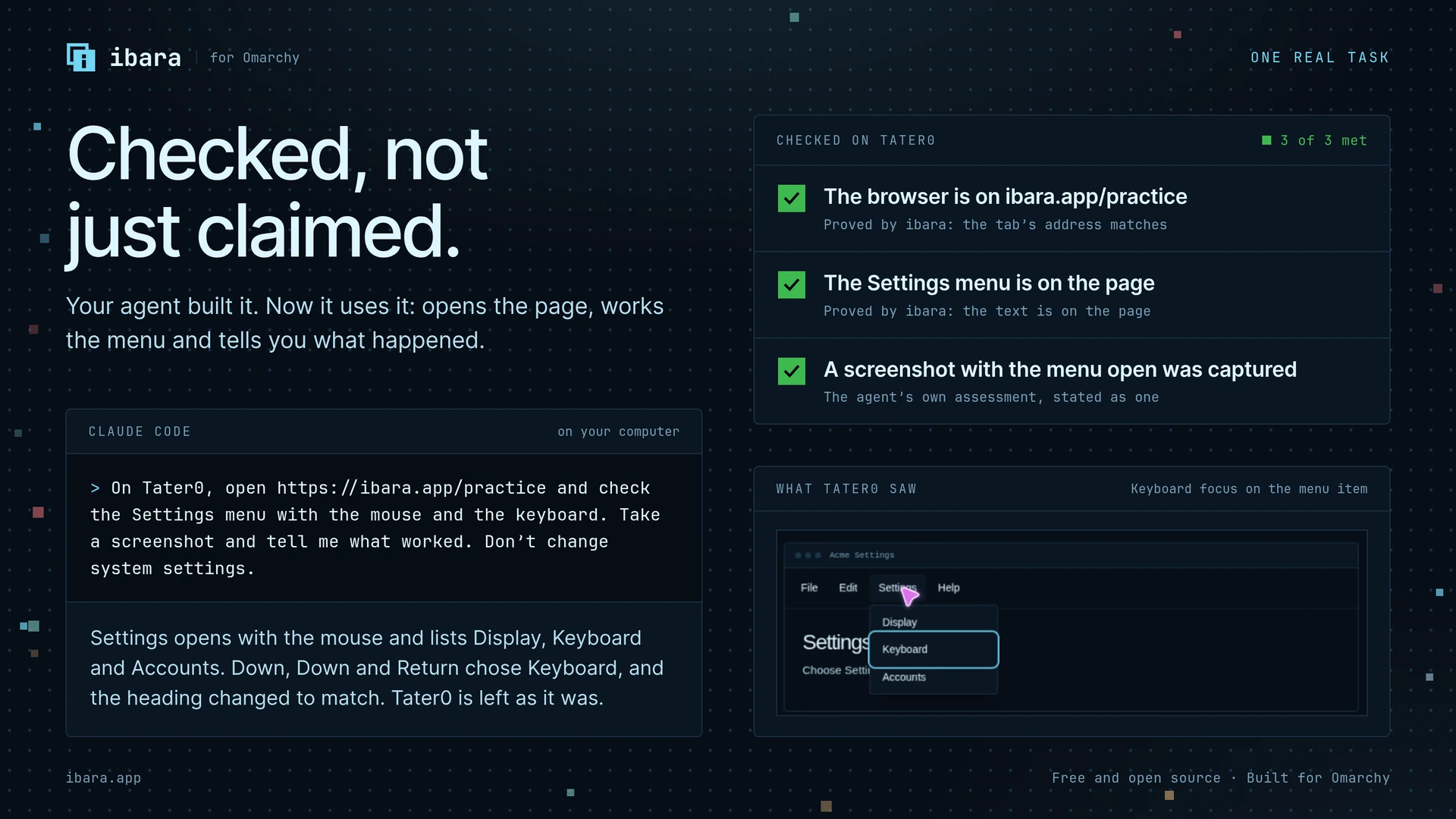Click 'The Settings menu is on the page' title

pos(989,283)
